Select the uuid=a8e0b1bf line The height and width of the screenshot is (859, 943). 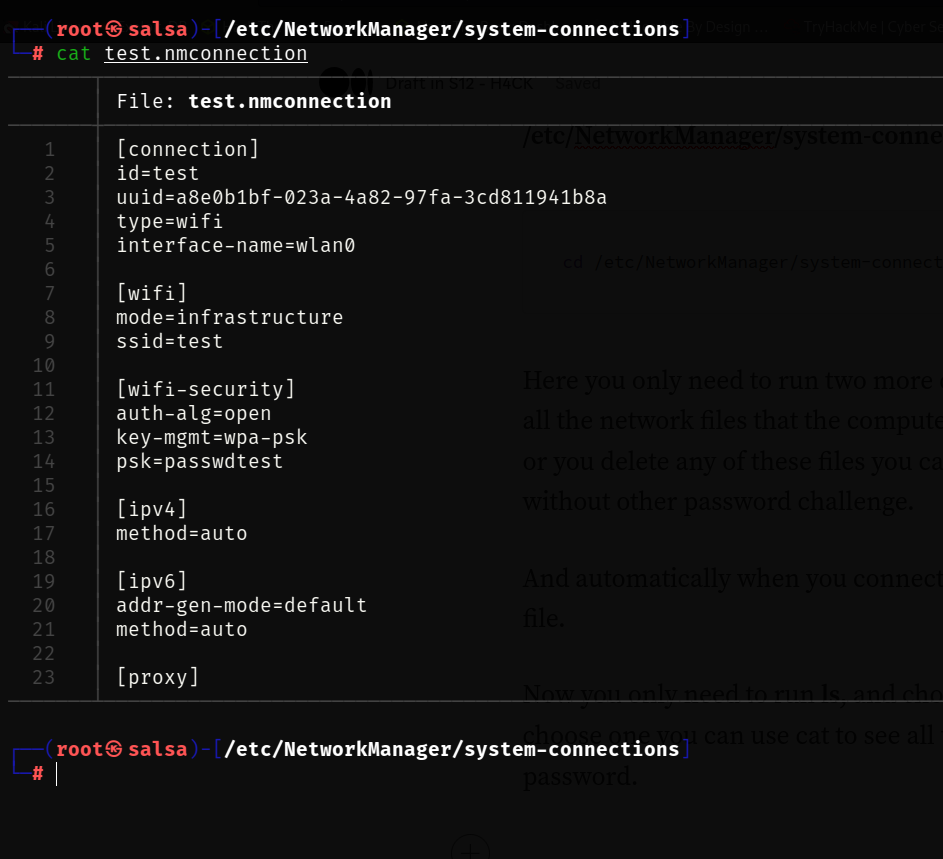coord(361,197)
